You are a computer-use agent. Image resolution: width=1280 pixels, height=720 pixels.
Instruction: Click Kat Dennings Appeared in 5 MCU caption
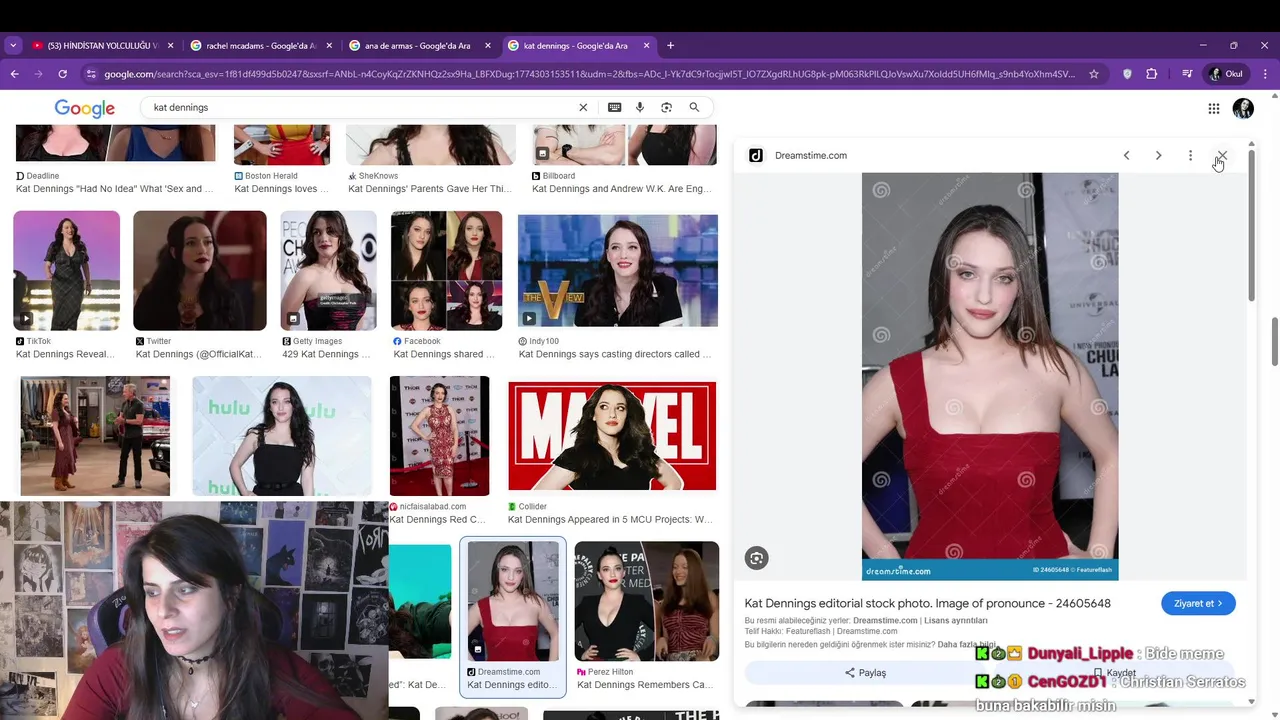pos(610,519)
